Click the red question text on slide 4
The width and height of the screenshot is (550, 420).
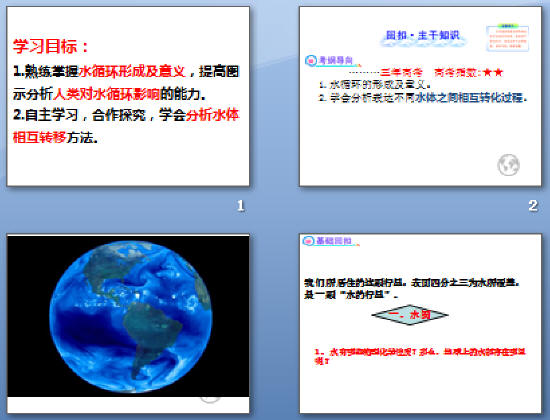point(420,356)
